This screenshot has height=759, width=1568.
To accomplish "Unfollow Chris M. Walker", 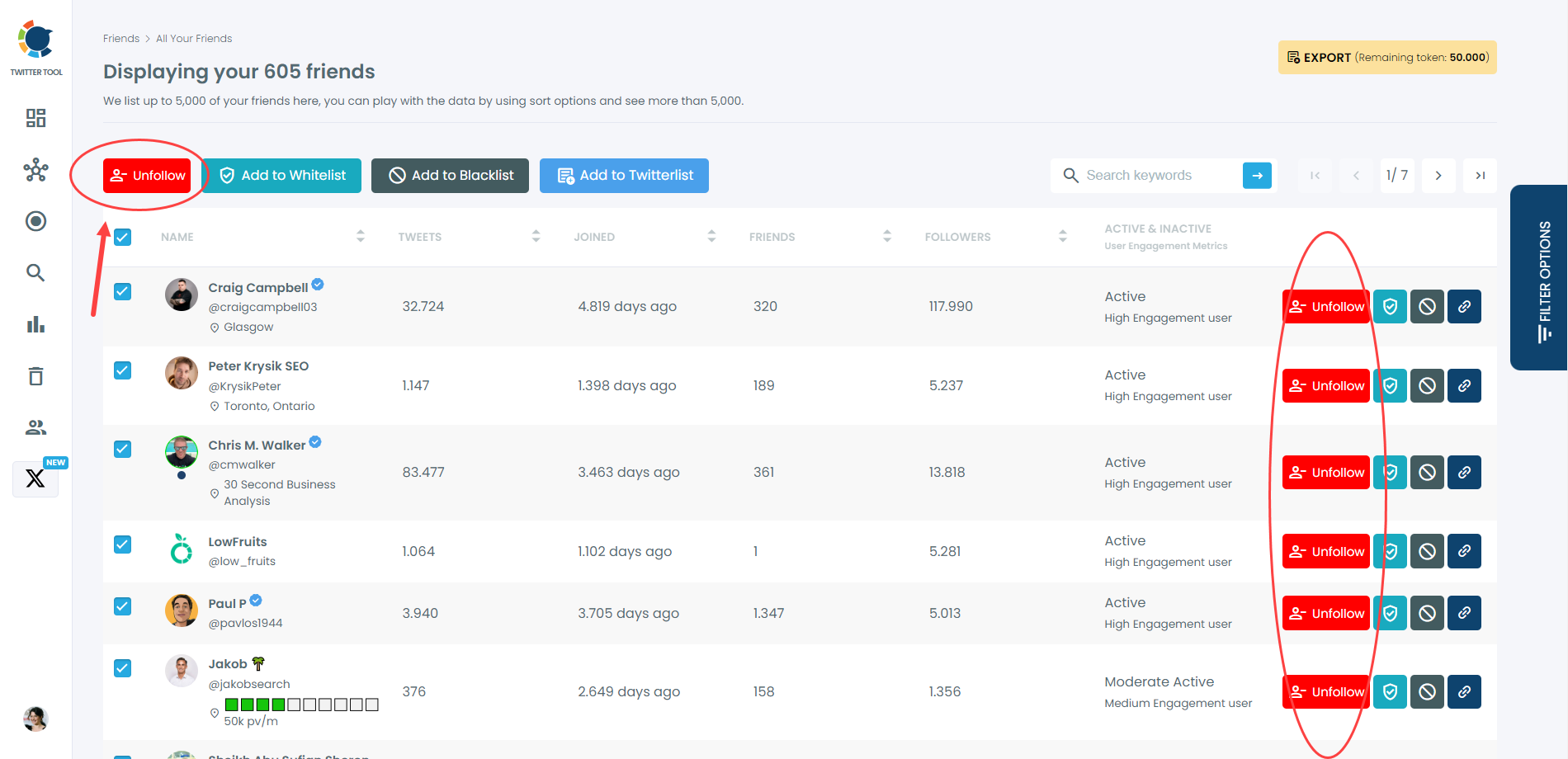I will click(x=1326, y=473).
